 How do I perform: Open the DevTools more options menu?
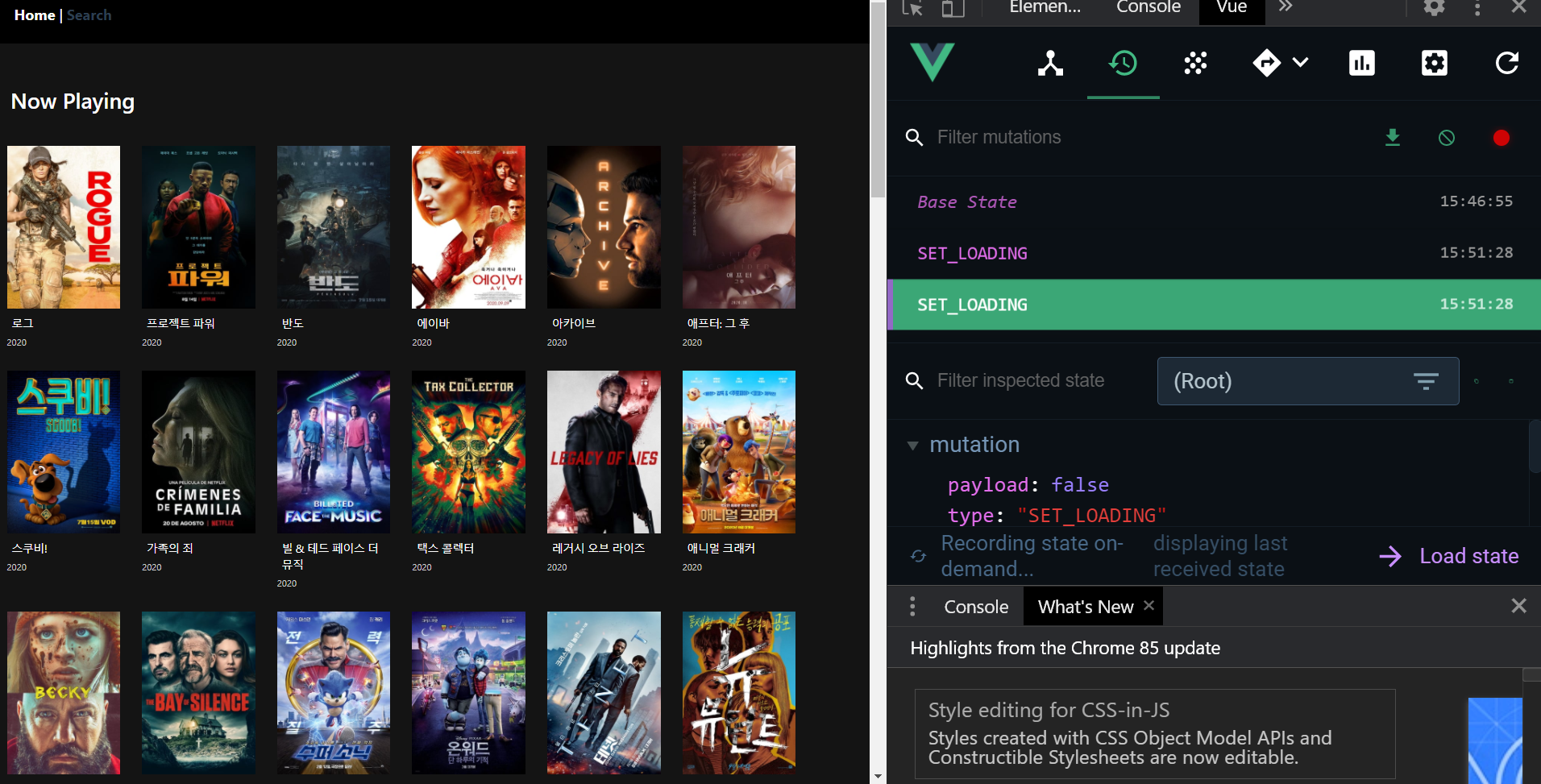tap(1477, 8)
